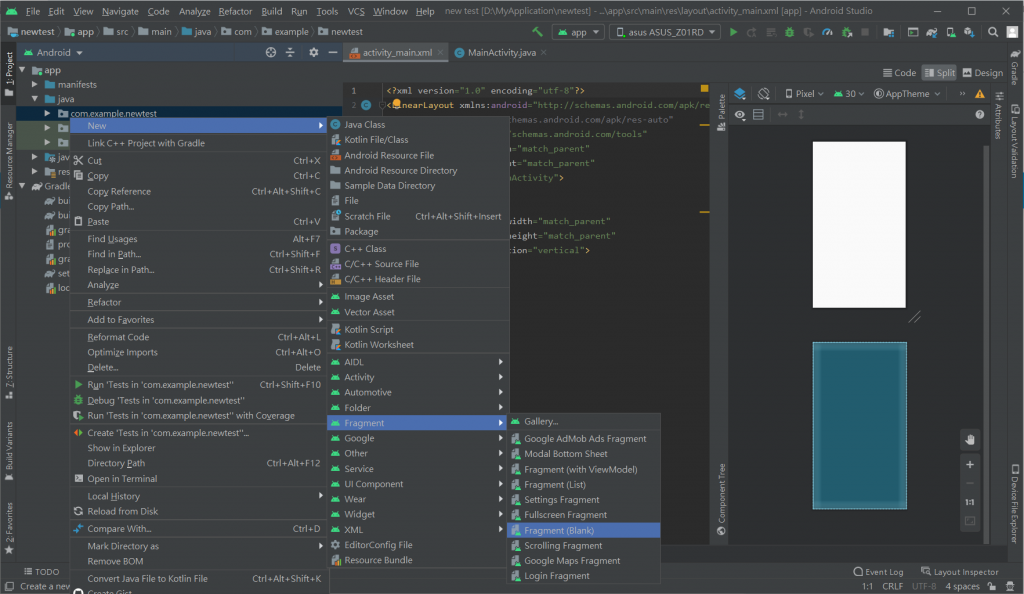
Task: Collapse the java folder in project tree
Action: (x=35, y=99)
